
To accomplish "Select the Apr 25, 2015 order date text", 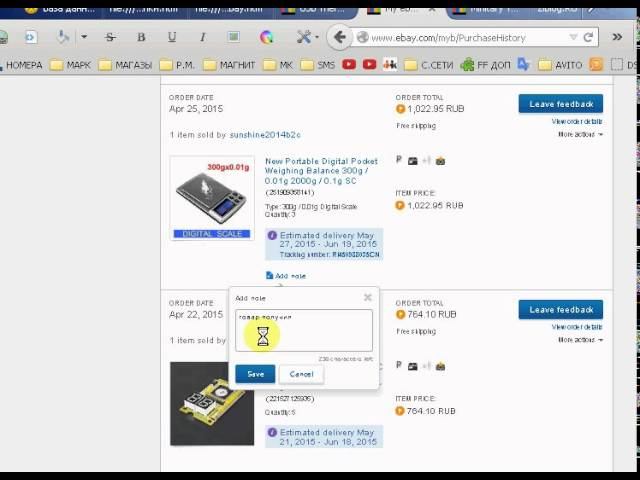I will [196, 109].
